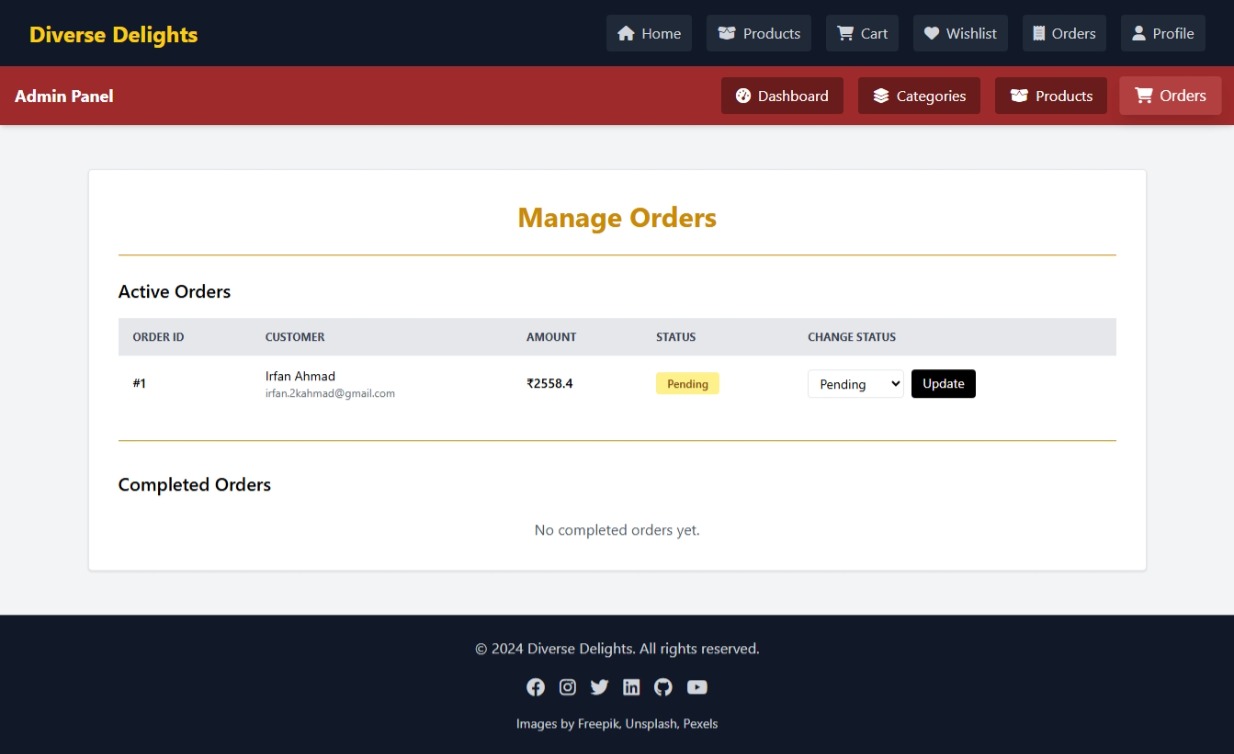This screenshot has height=754, width=1234.
Task: Click the yellow Pending status badge
Action: tap(687, 384)
